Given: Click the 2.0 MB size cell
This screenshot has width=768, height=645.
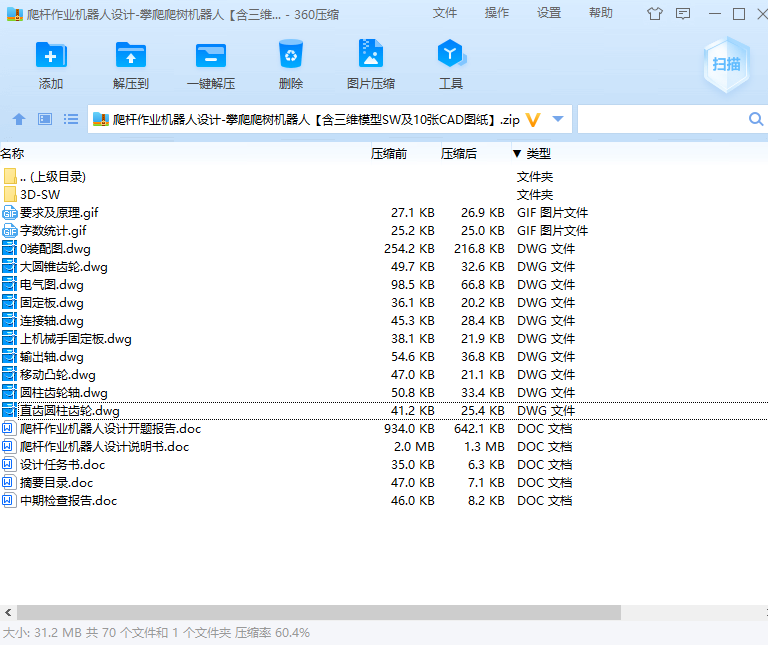Looking at the screenshot, I should pos(414,447).
